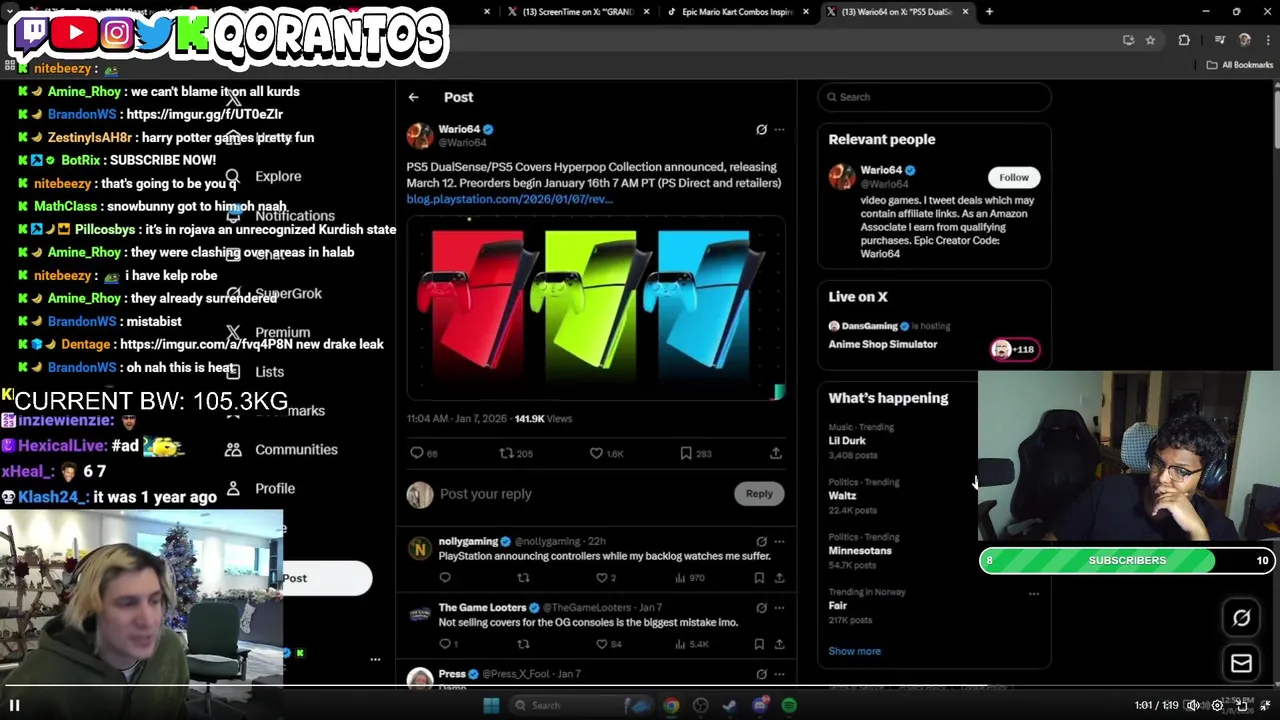Open All Bookmarks folder
The width and height of the screenshot is (1280, 720).
(1239, 65)
